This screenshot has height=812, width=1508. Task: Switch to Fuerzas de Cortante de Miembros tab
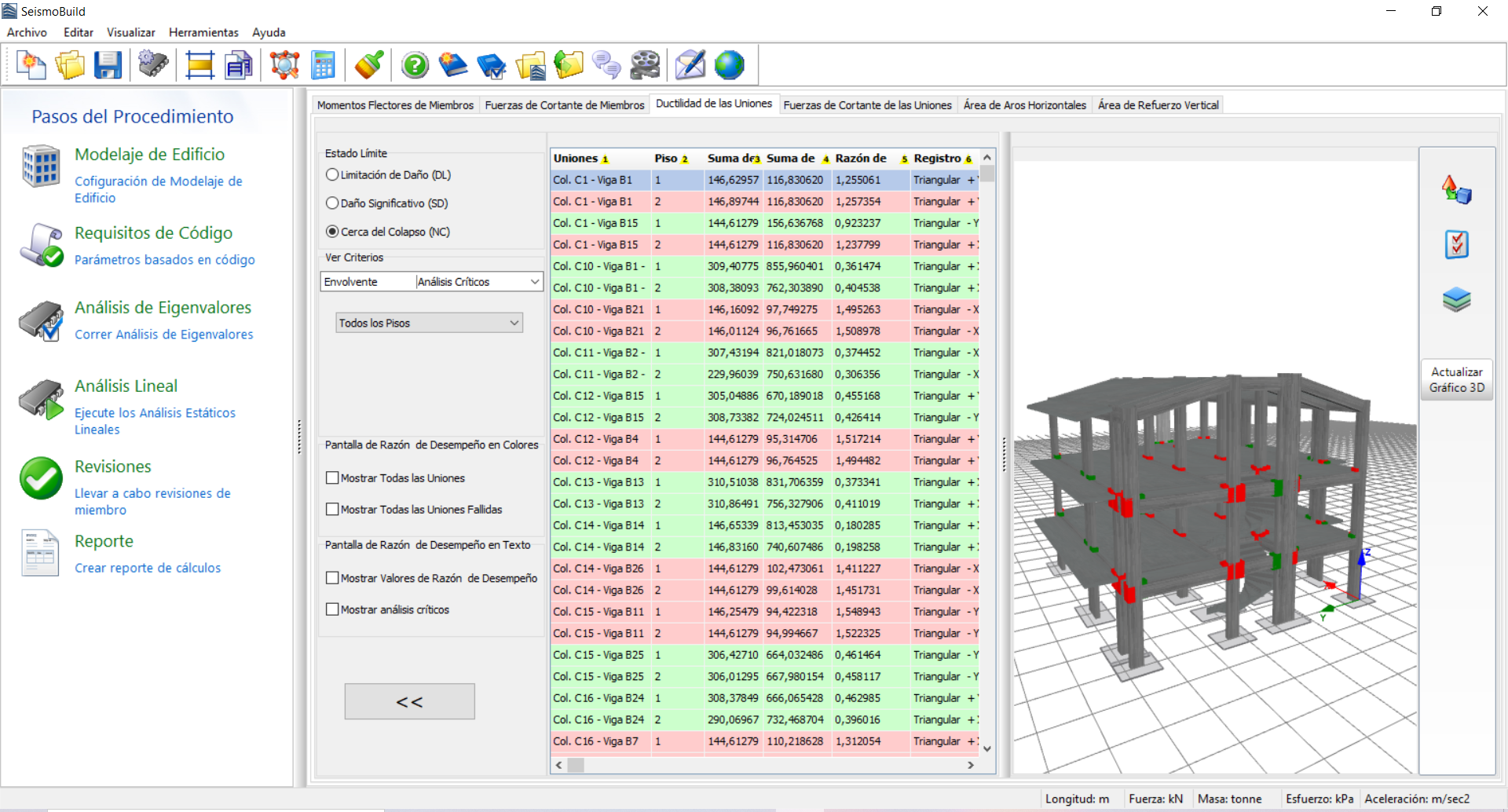(564, 105)
